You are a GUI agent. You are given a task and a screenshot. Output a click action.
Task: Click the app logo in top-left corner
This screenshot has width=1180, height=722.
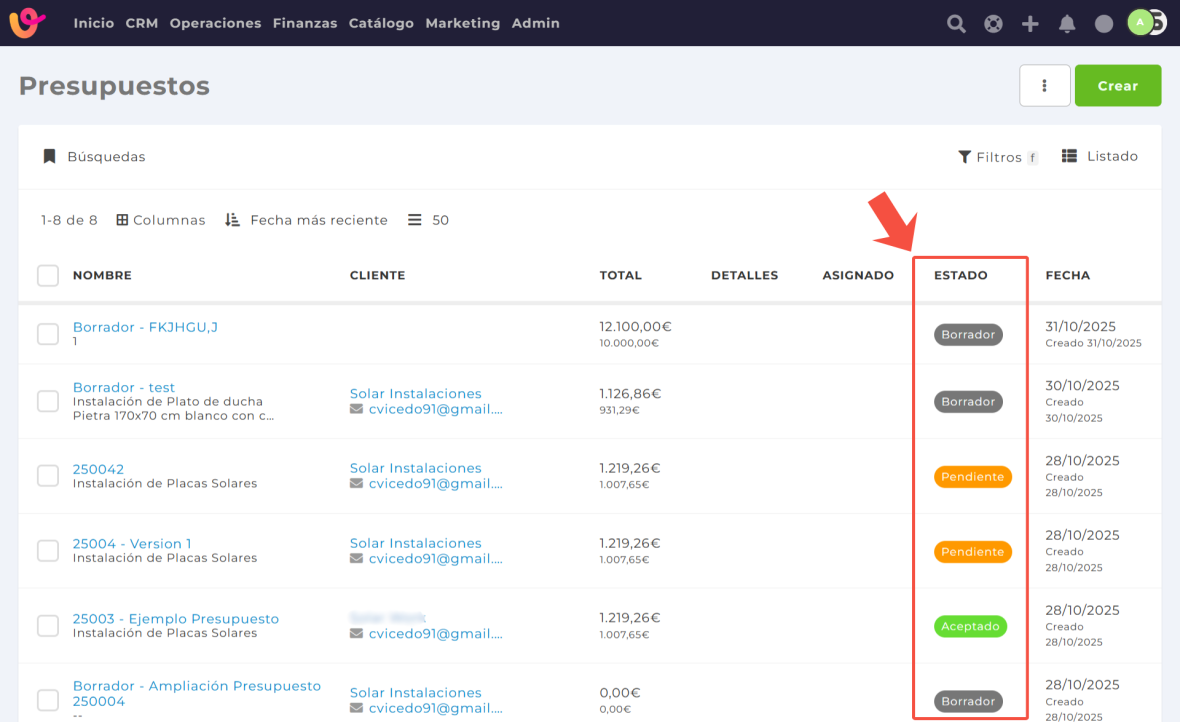(27, 23)
